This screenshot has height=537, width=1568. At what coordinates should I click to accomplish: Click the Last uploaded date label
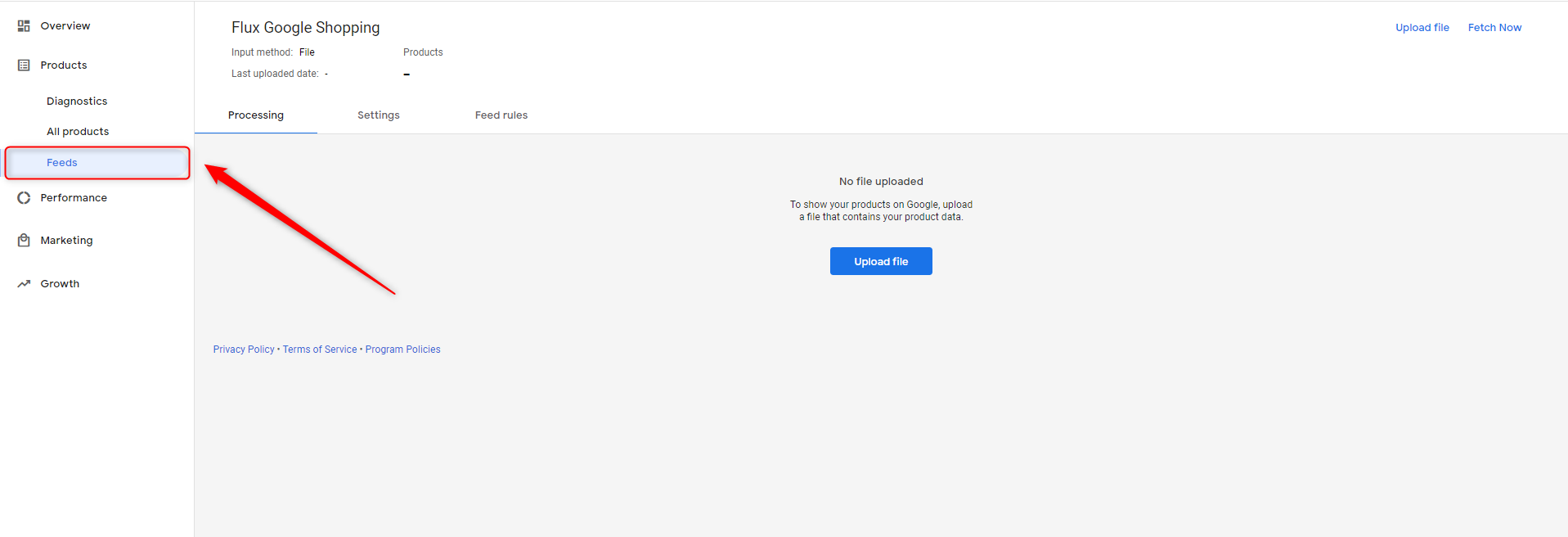click(275, 74)
